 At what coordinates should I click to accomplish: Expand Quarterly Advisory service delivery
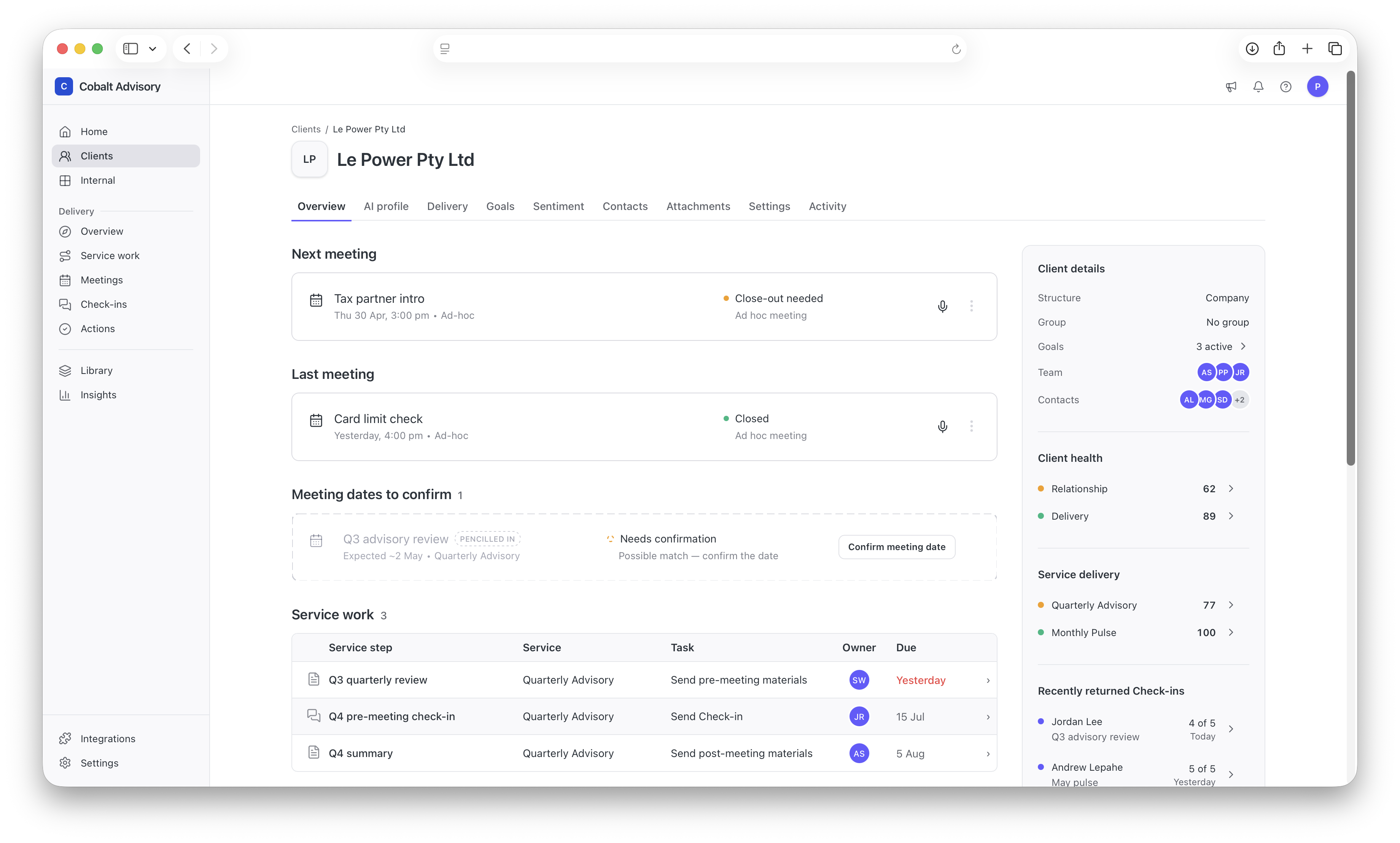coord(1231,605)
